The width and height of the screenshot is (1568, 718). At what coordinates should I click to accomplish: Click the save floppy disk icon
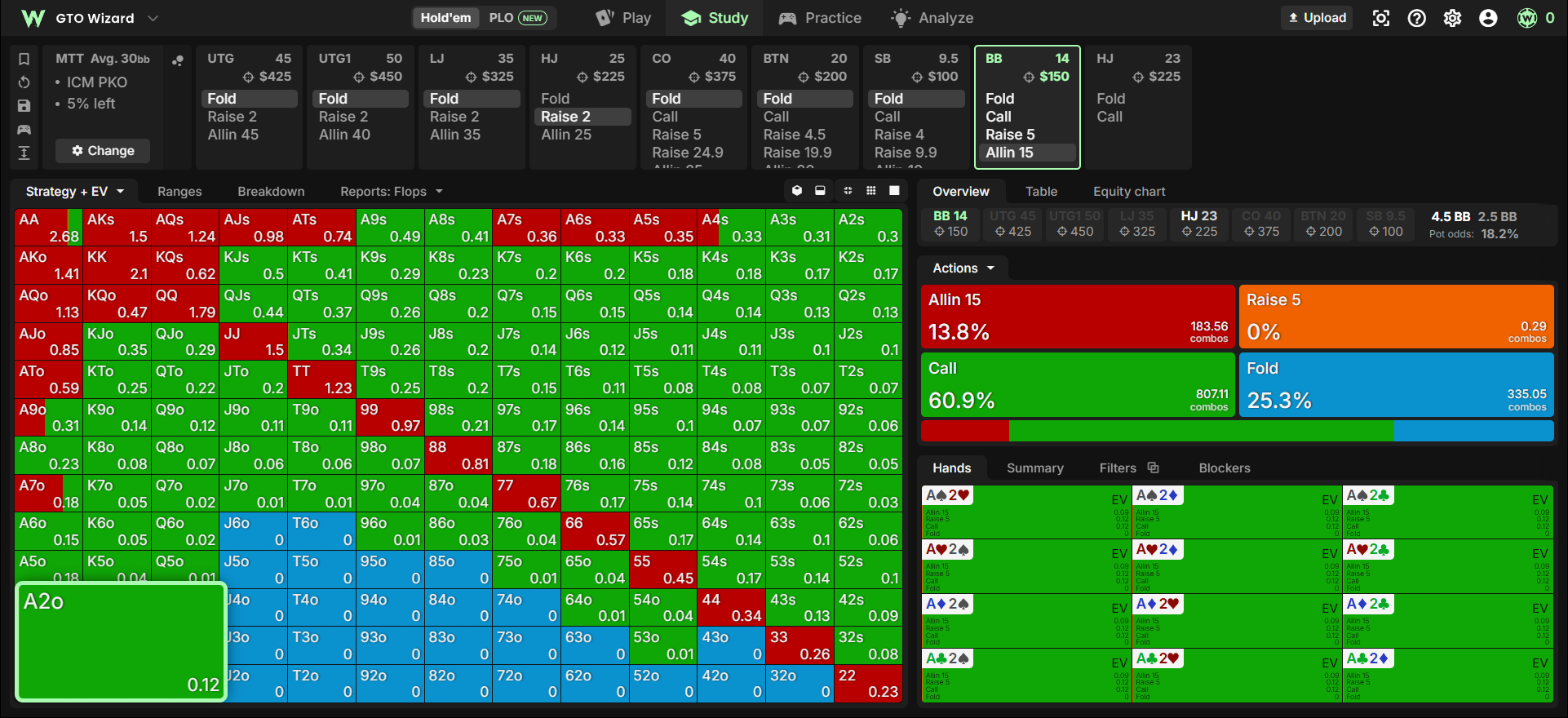click(24, 106)
